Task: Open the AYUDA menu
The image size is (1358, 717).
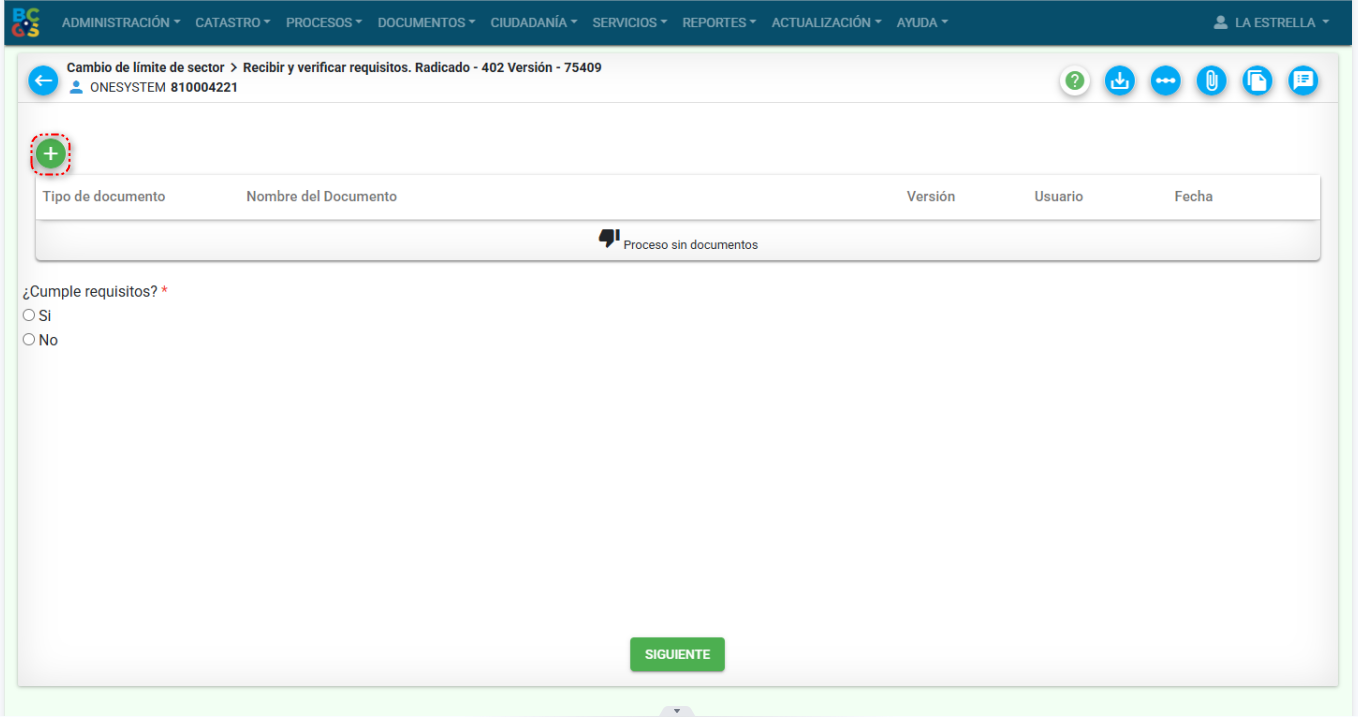Action: [x=922, y=22]
